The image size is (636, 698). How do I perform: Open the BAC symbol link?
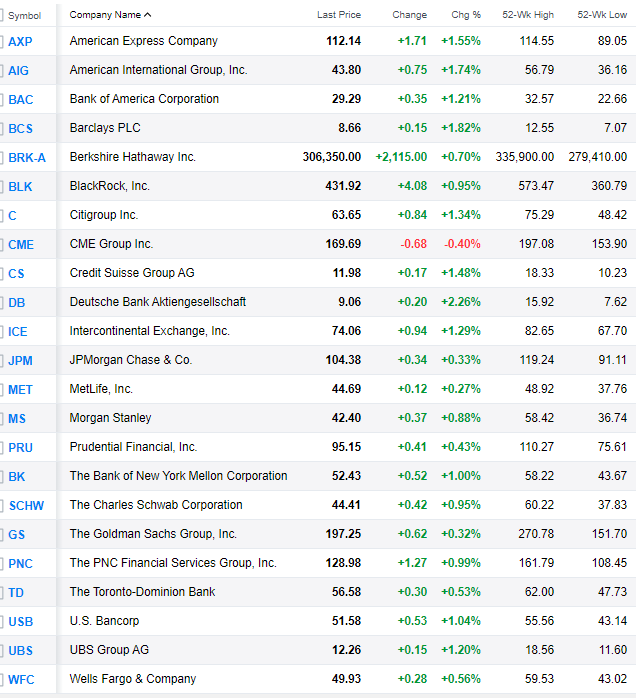[x=20, y=99]
